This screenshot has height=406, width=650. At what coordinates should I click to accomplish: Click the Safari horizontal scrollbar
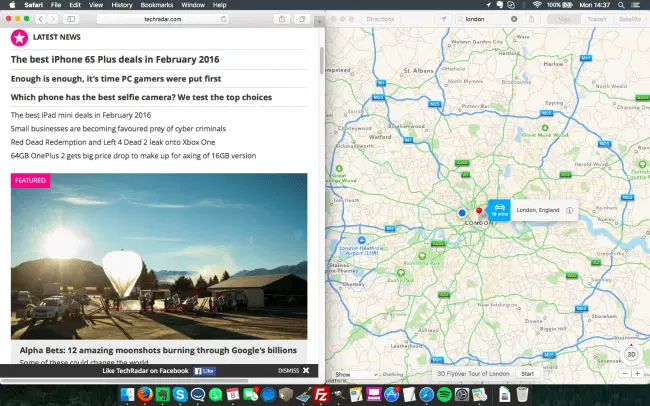pyautogui.click(x=124, y=380)
